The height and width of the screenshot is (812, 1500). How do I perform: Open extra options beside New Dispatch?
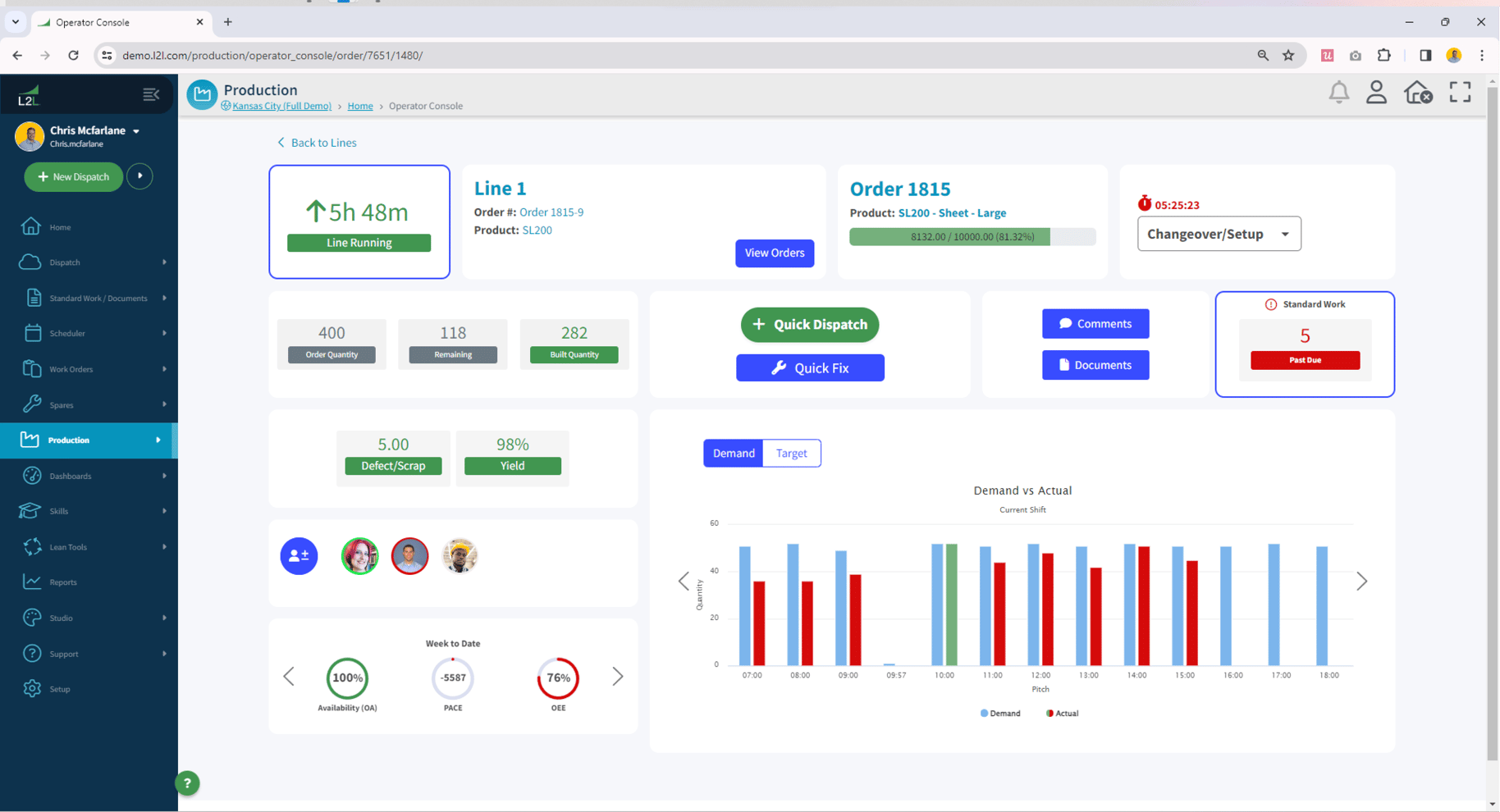coord(139,176)
